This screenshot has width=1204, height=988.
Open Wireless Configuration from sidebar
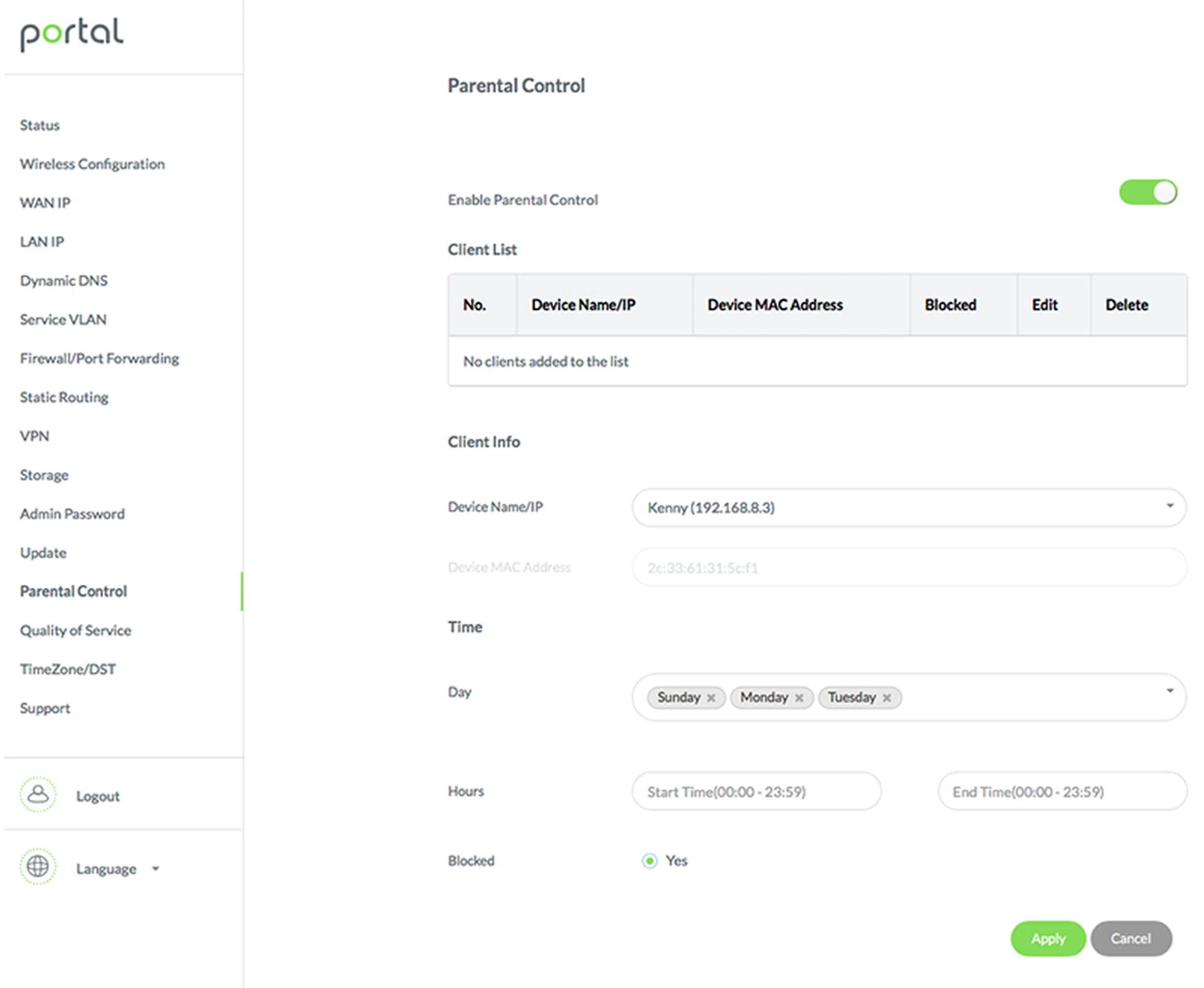click(x=92, y=164)
